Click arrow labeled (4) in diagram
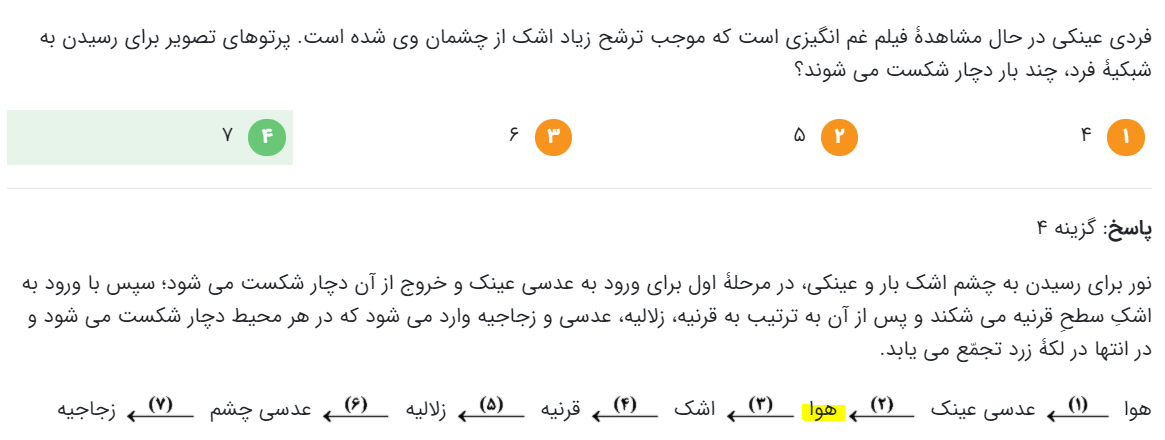The width and height of the screenshot is (1165, 440). (626, 410)
